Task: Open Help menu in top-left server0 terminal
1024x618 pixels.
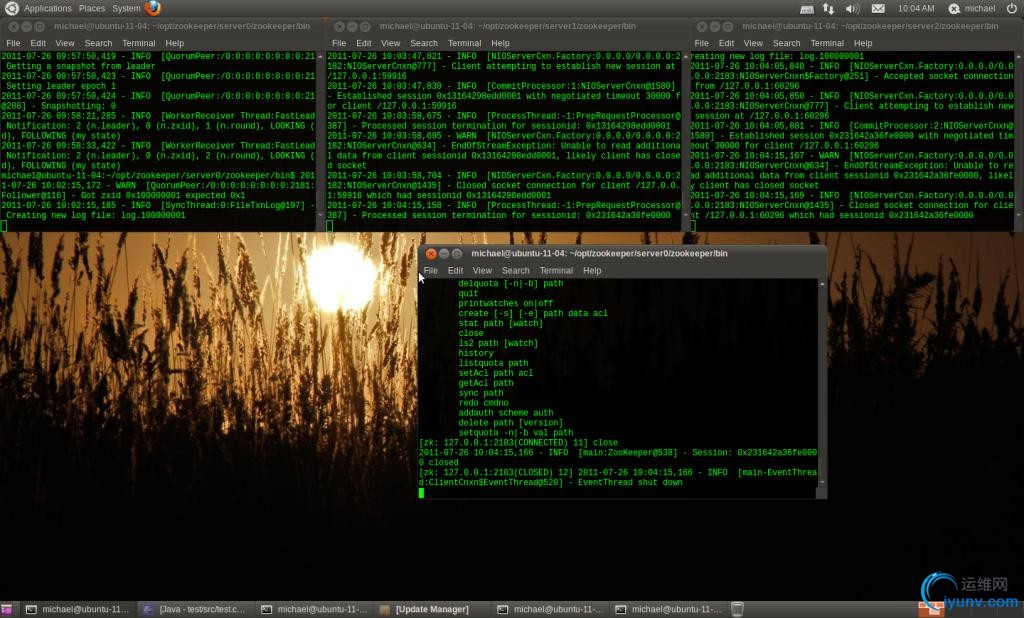Action: pos(175,43)
